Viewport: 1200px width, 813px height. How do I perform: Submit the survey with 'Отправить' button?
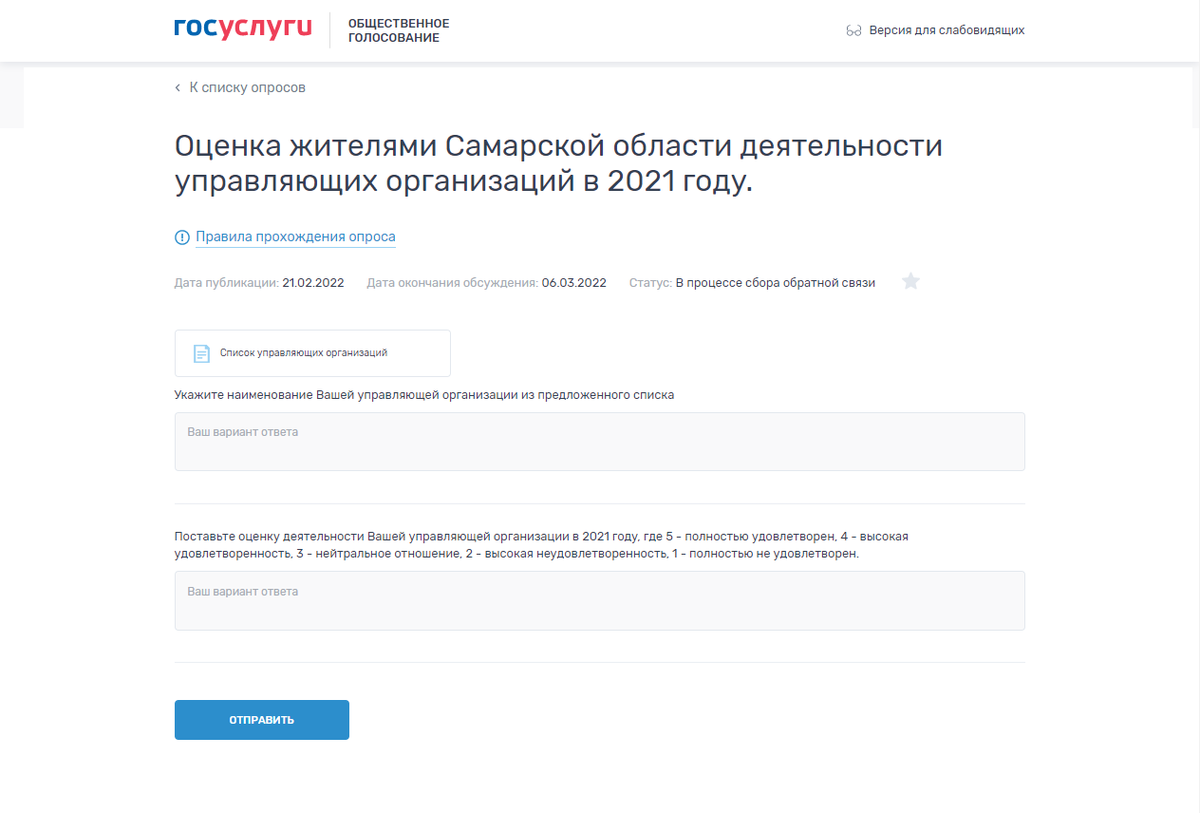(262, 720)
